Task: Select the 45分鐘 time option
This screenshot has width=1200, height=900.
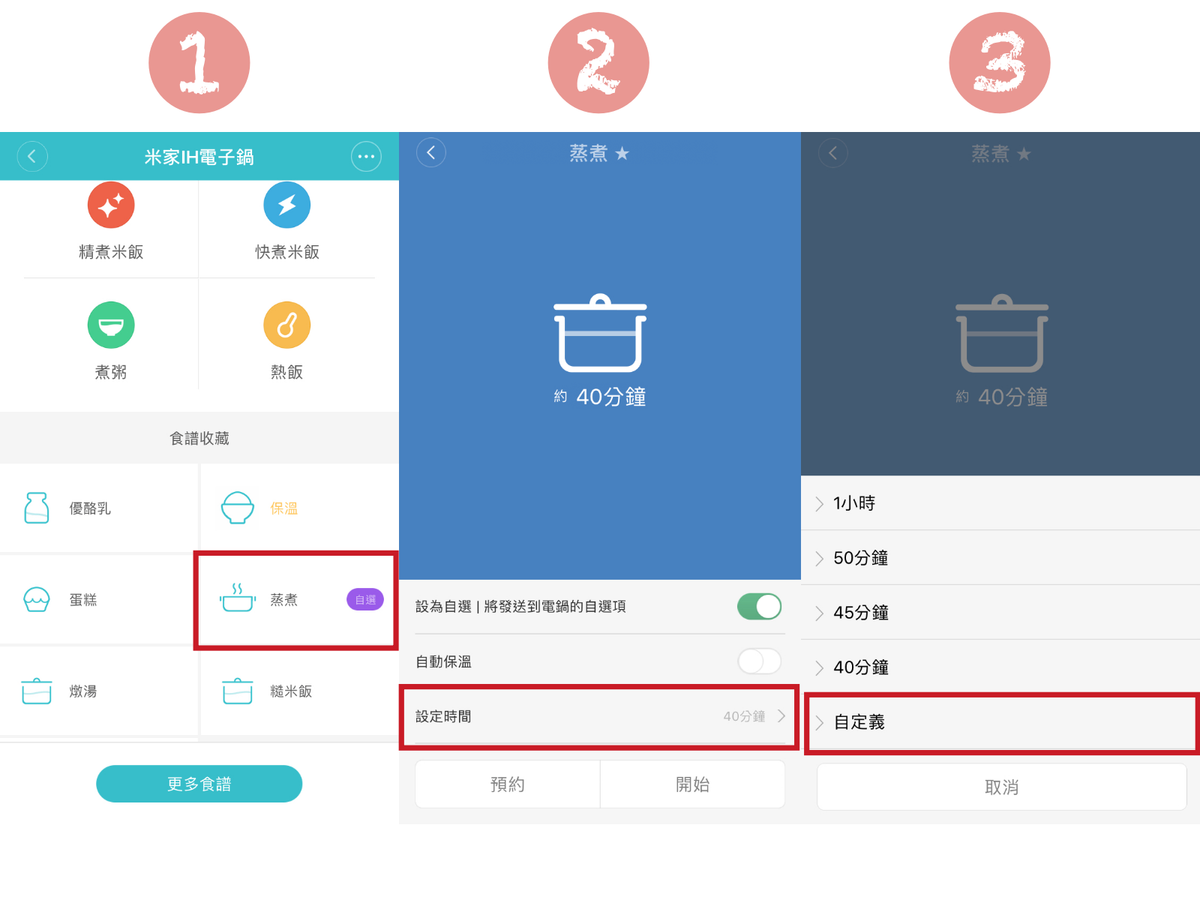Action: [1000, 613]
